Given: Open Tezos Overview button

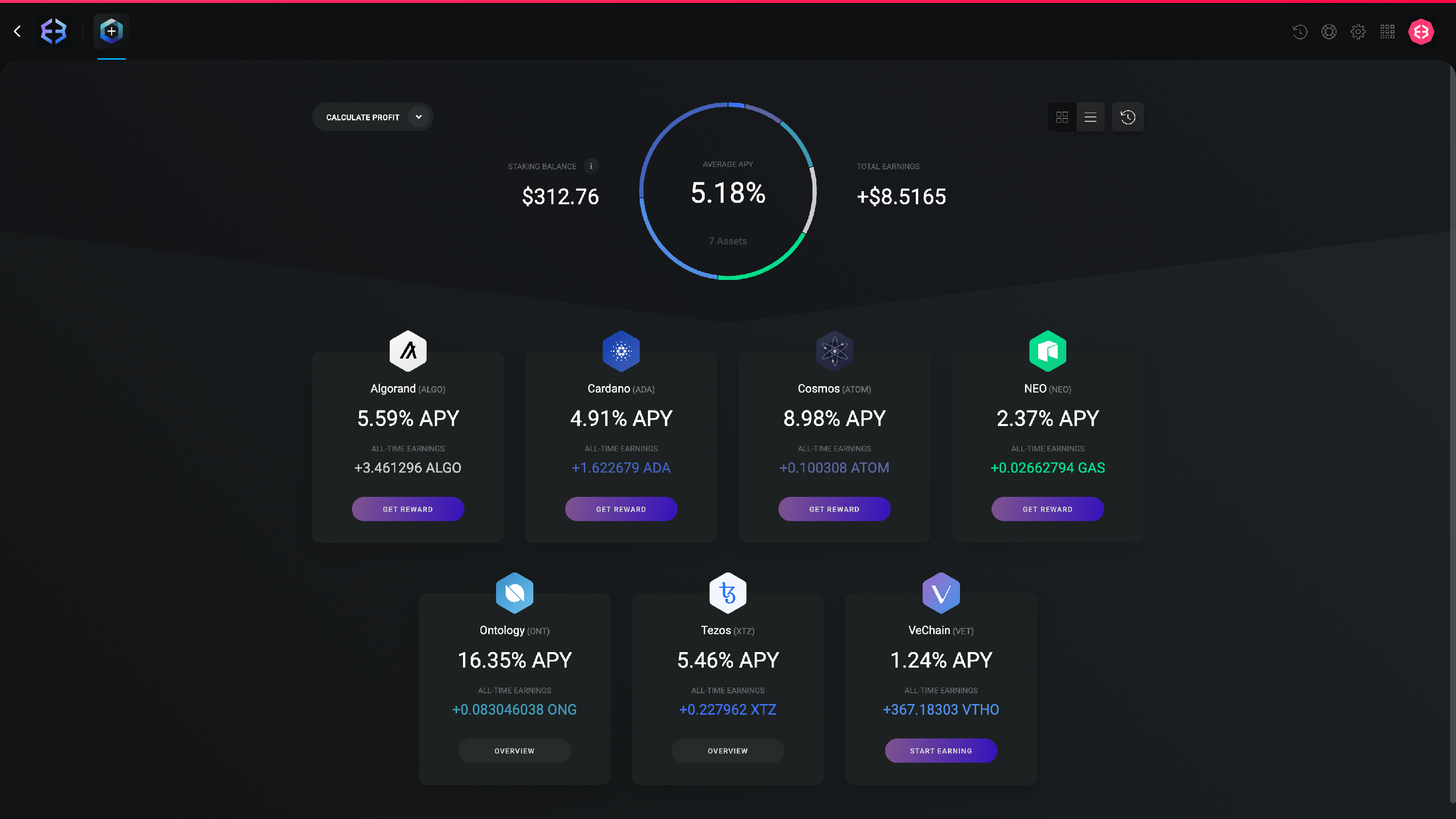Looking at the screenshot, I should point(728,751).
